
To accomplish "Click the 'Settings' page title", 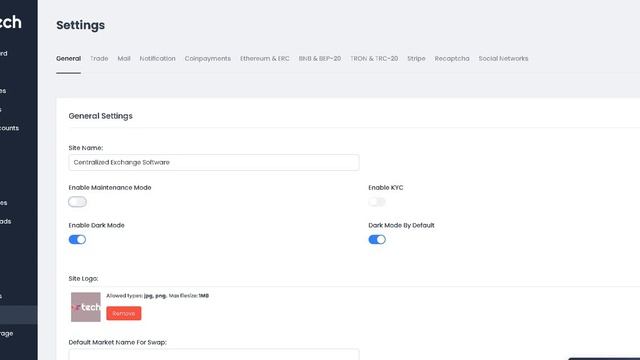I will pos(80,25).
